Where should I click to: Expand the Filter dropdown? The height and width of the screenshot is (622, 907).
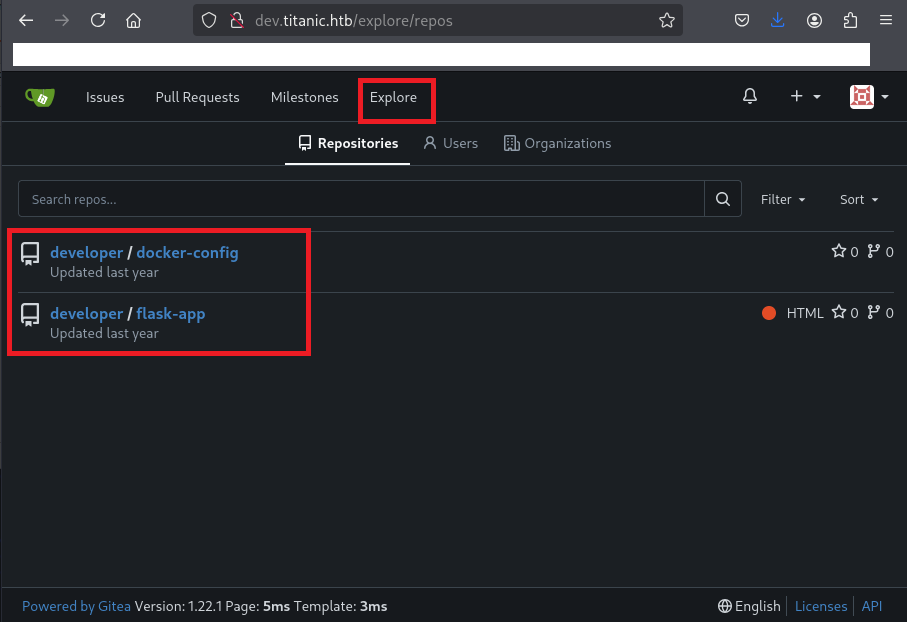[x=783, y=200]
